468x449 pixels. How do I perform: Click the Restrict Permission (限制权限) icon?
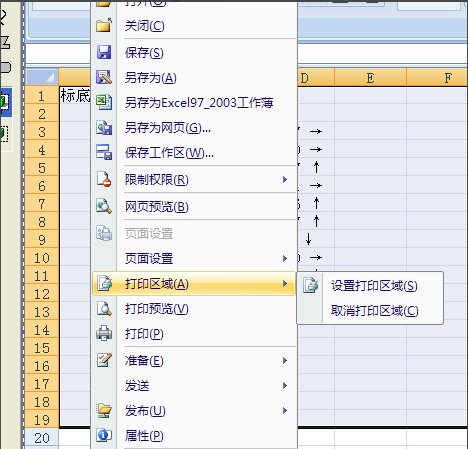(x=104, y=179)
